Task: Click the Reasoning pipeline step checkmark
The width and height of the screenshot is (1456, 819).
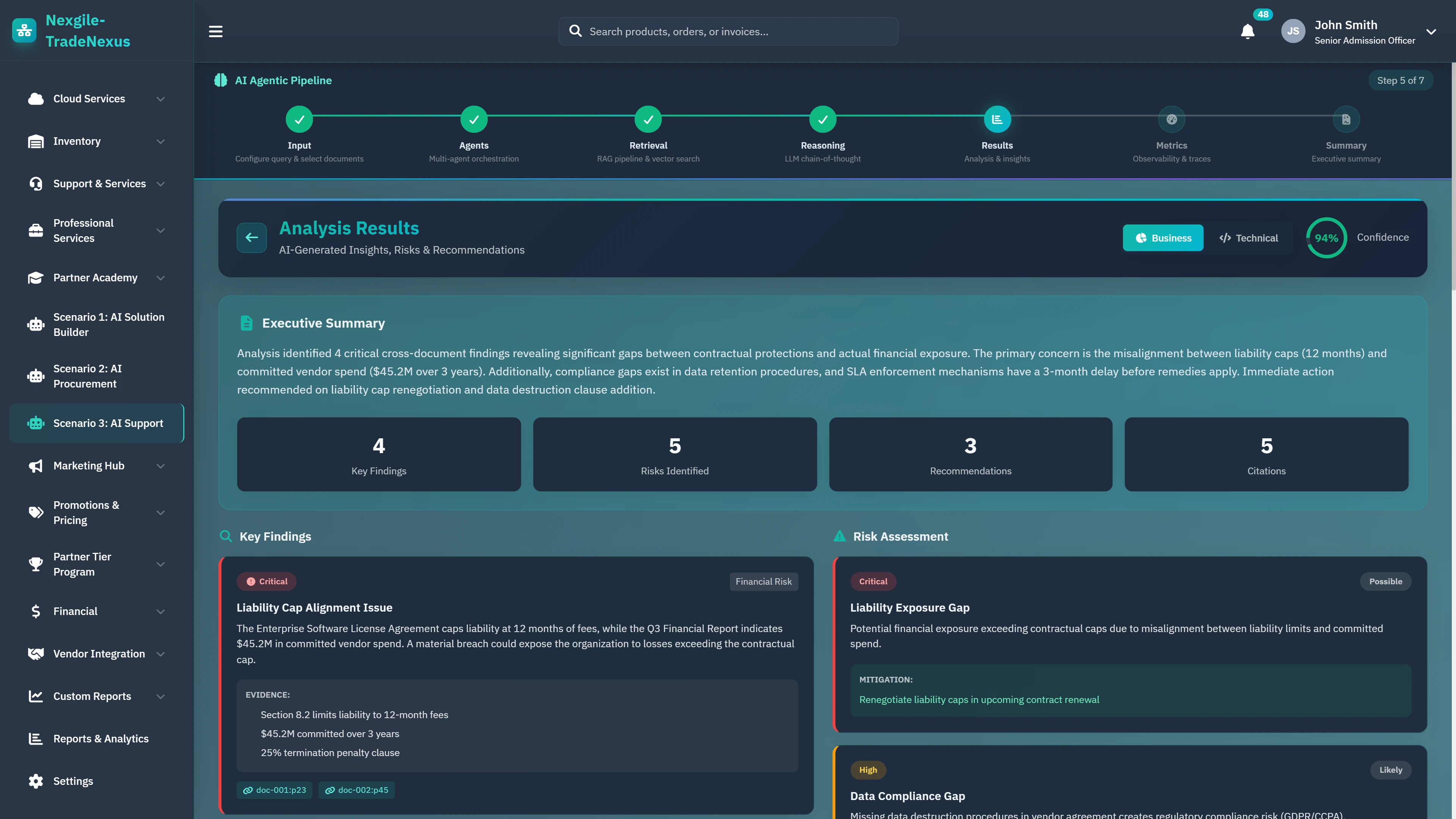Action: coord(822,119)
